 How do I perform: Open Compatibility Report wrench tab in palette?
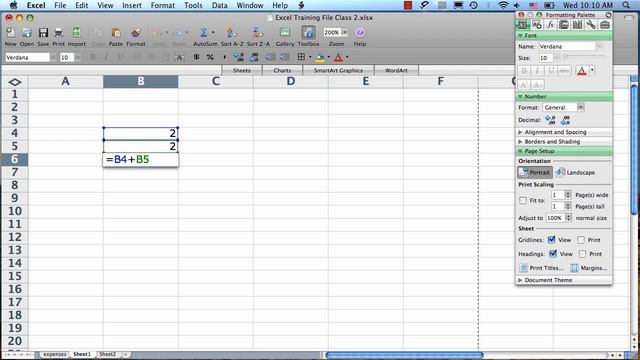point(591,25)
